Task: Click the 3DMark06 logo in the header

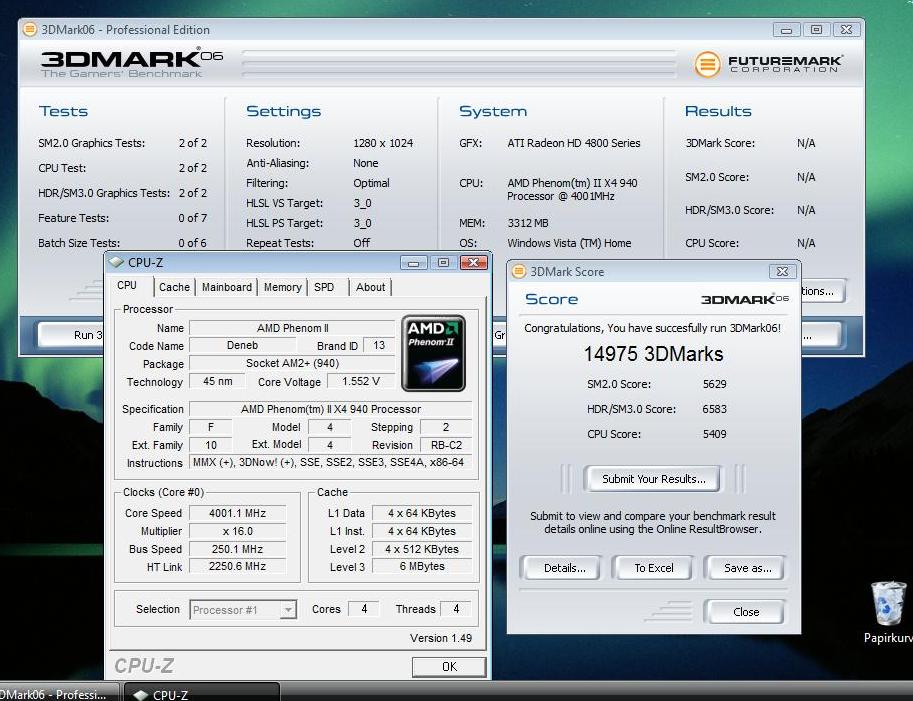Action: point(132,63)
